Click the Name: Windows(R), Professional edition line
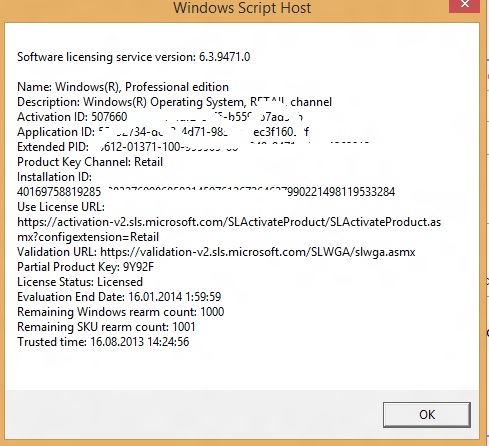Image resolution: width=489 pixels, height=446 pixels. point(123,87)
